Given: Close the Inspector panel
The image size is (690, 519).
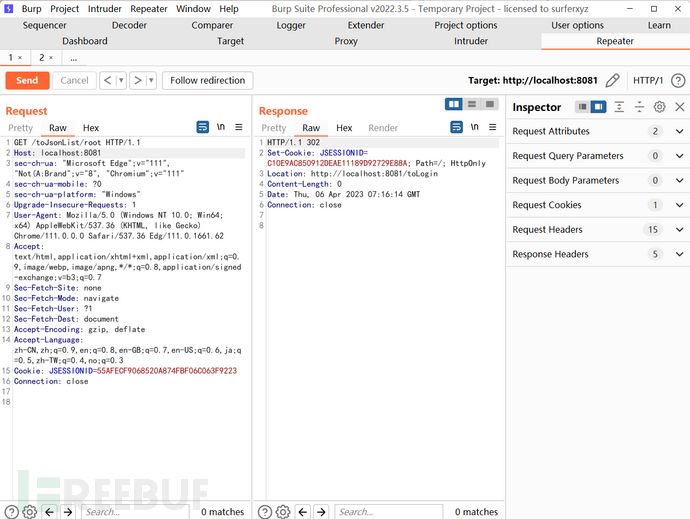Looking at the screenshot, I should click(679, 107).
